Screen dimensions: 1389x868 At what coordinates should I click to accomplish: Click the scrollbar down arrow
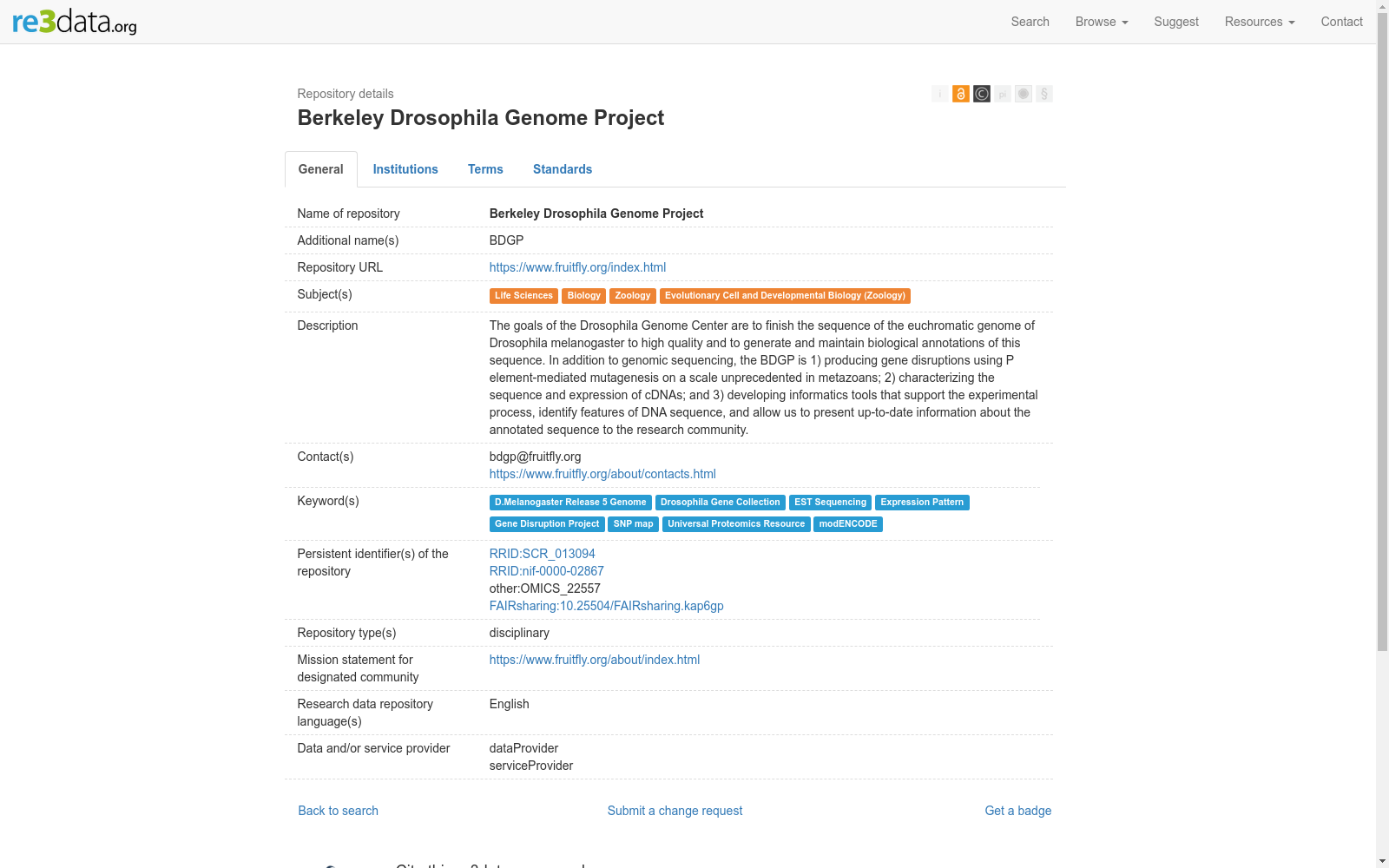(x=1382, y=861)
